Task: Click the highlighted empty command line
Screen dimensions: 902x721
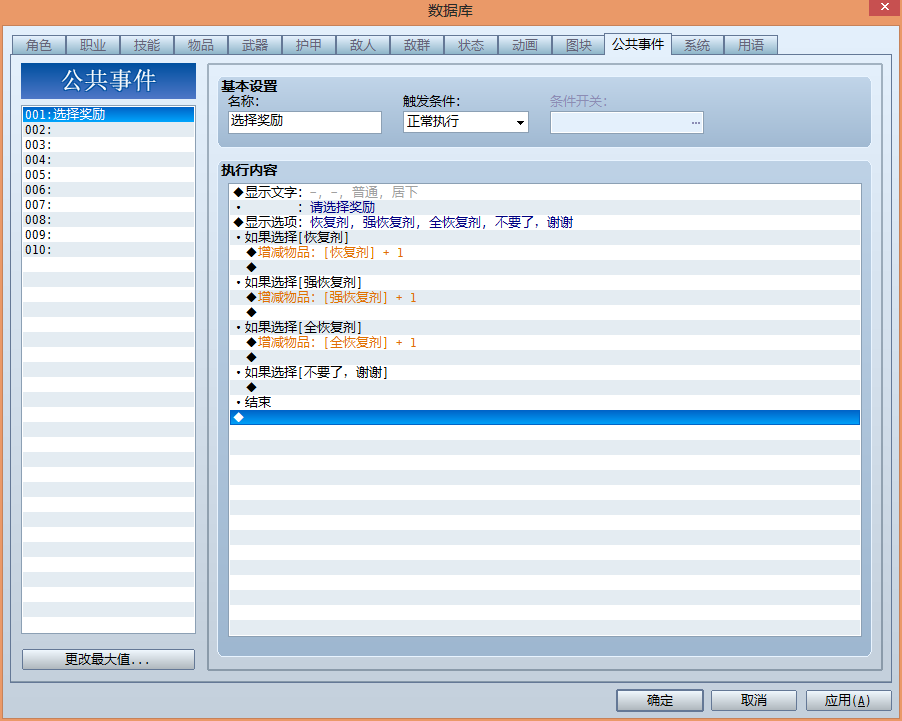Action: [545, 417]
